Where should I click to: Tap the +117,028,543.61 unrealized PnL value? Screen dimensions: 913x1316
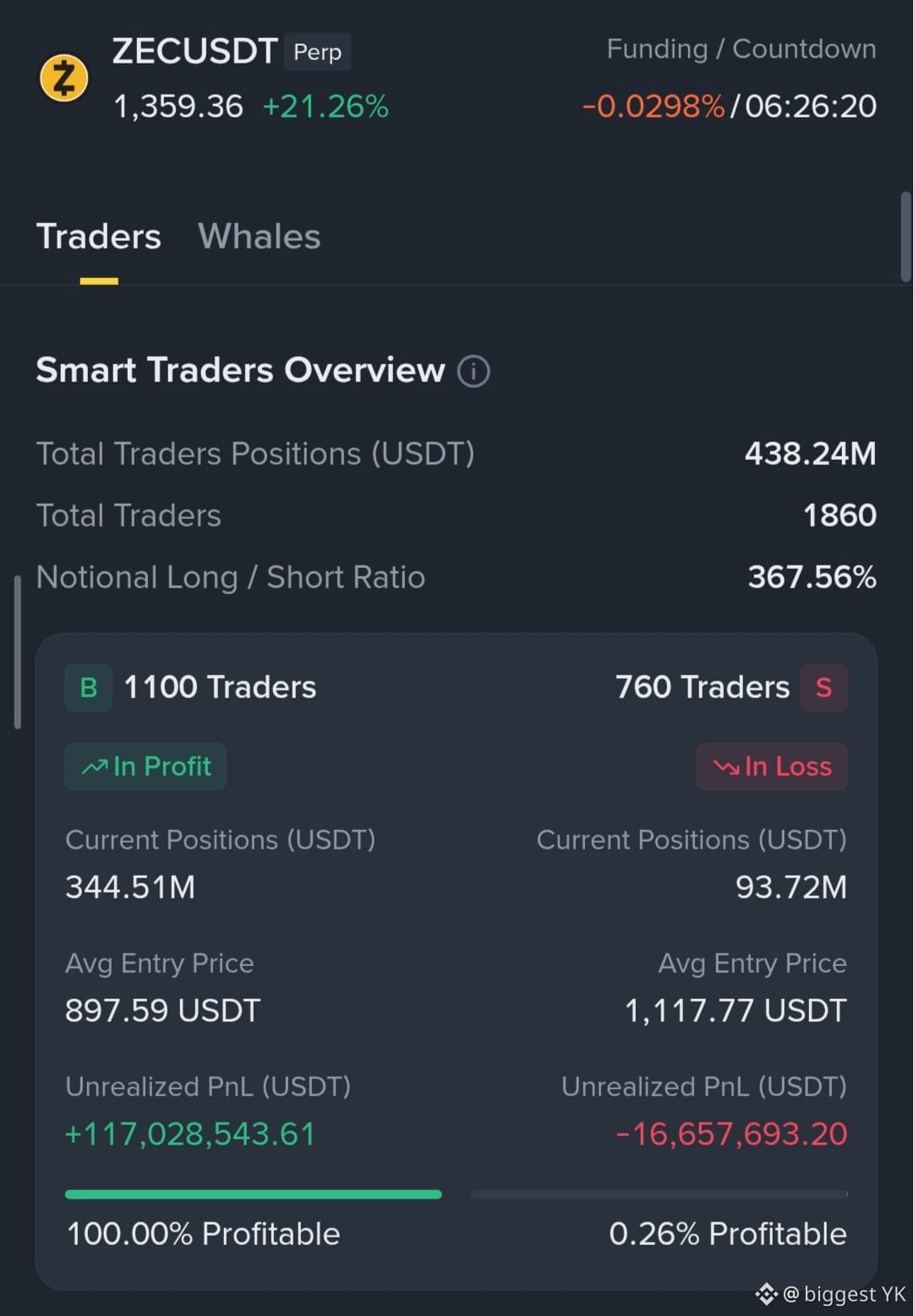[190, 1134]
